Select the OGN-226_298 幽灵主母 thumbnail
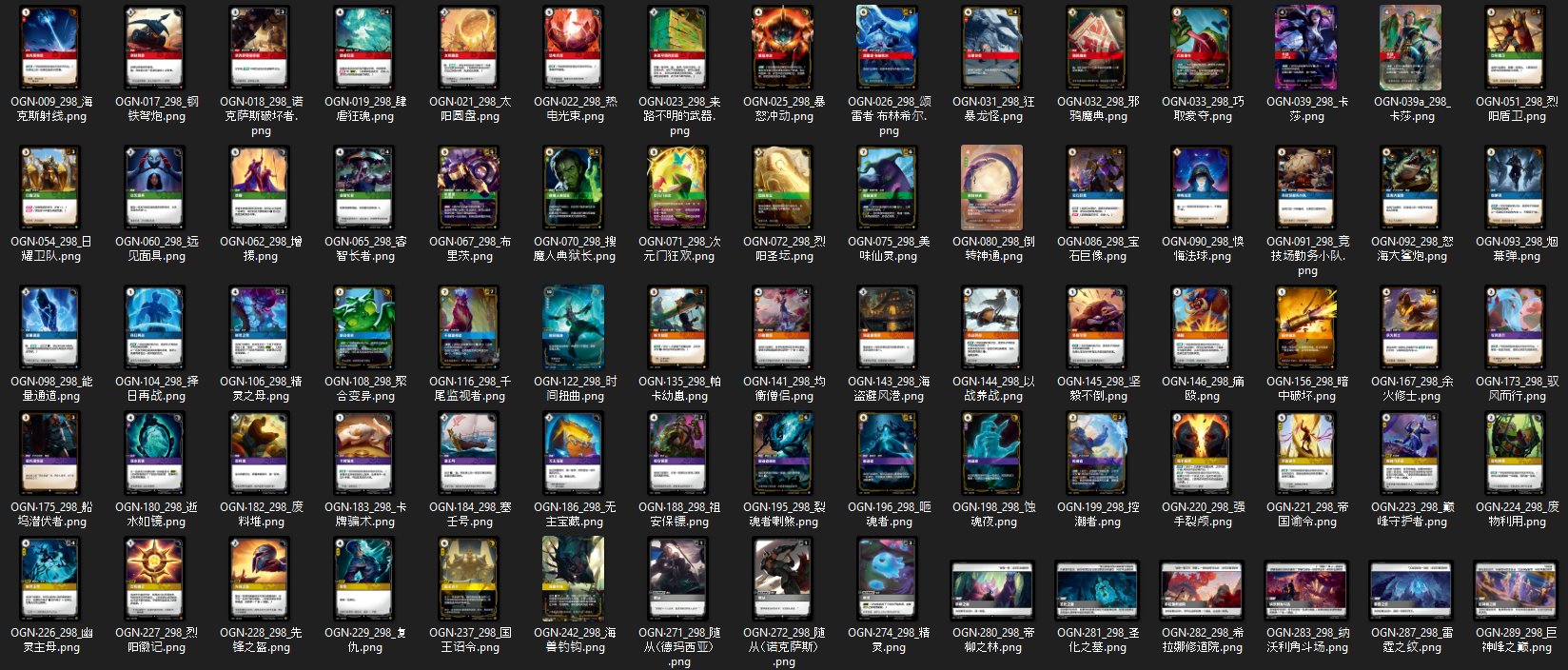Viewport: 1568px width, 670px height. coord(51,579)
